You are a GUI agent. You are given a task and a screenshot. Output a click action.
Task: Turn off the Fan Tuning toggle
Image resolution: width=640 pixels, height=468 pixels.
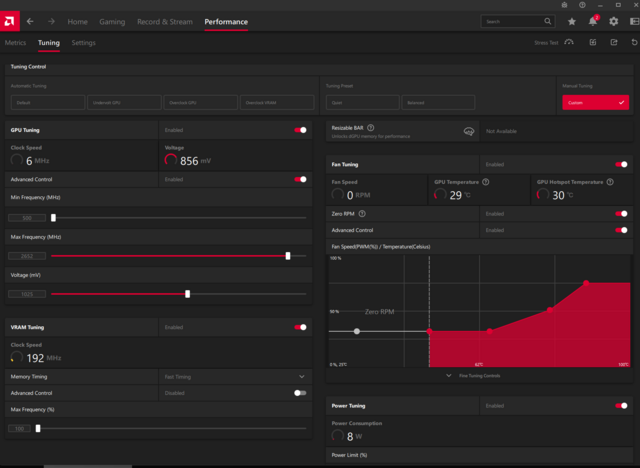pos(622,164)
